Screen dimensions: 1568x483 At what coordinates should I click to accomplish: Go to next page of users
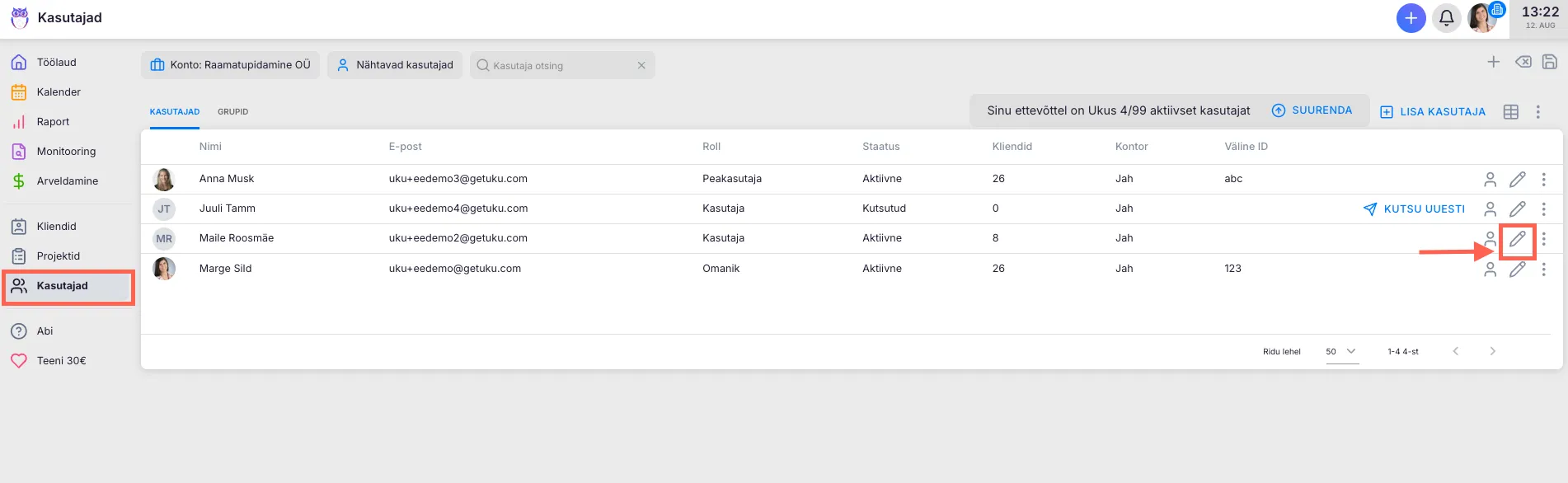pyautogui.click(x=1492, y=351)
